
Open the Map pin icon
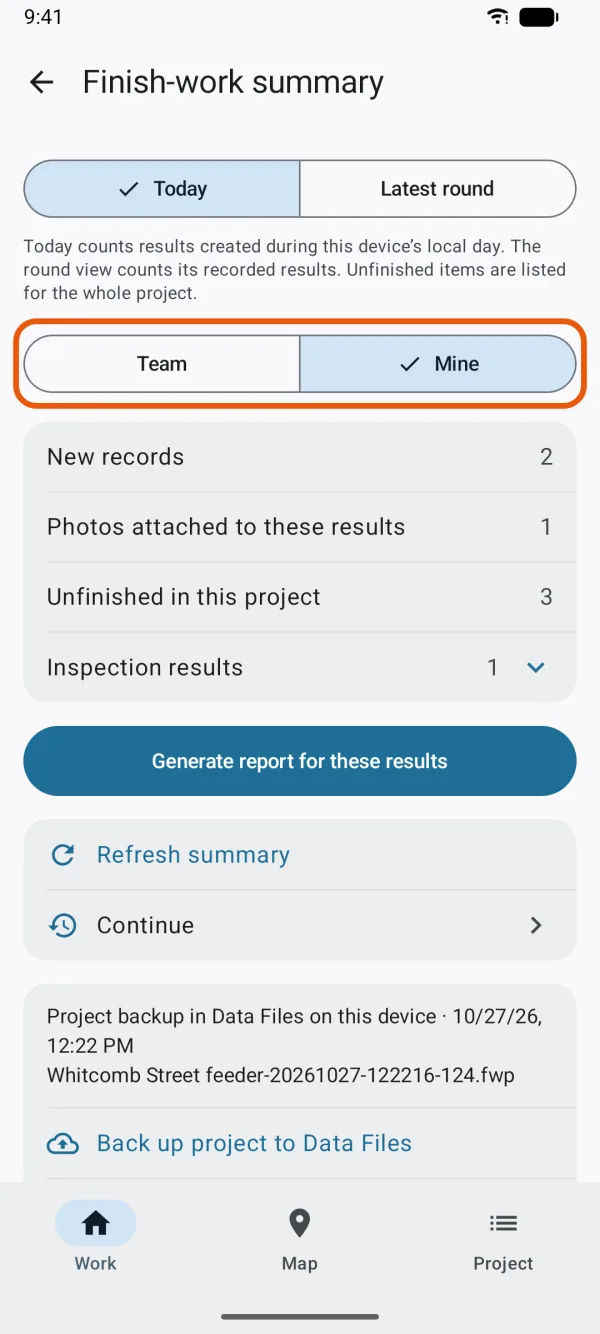click(299, 1222)
